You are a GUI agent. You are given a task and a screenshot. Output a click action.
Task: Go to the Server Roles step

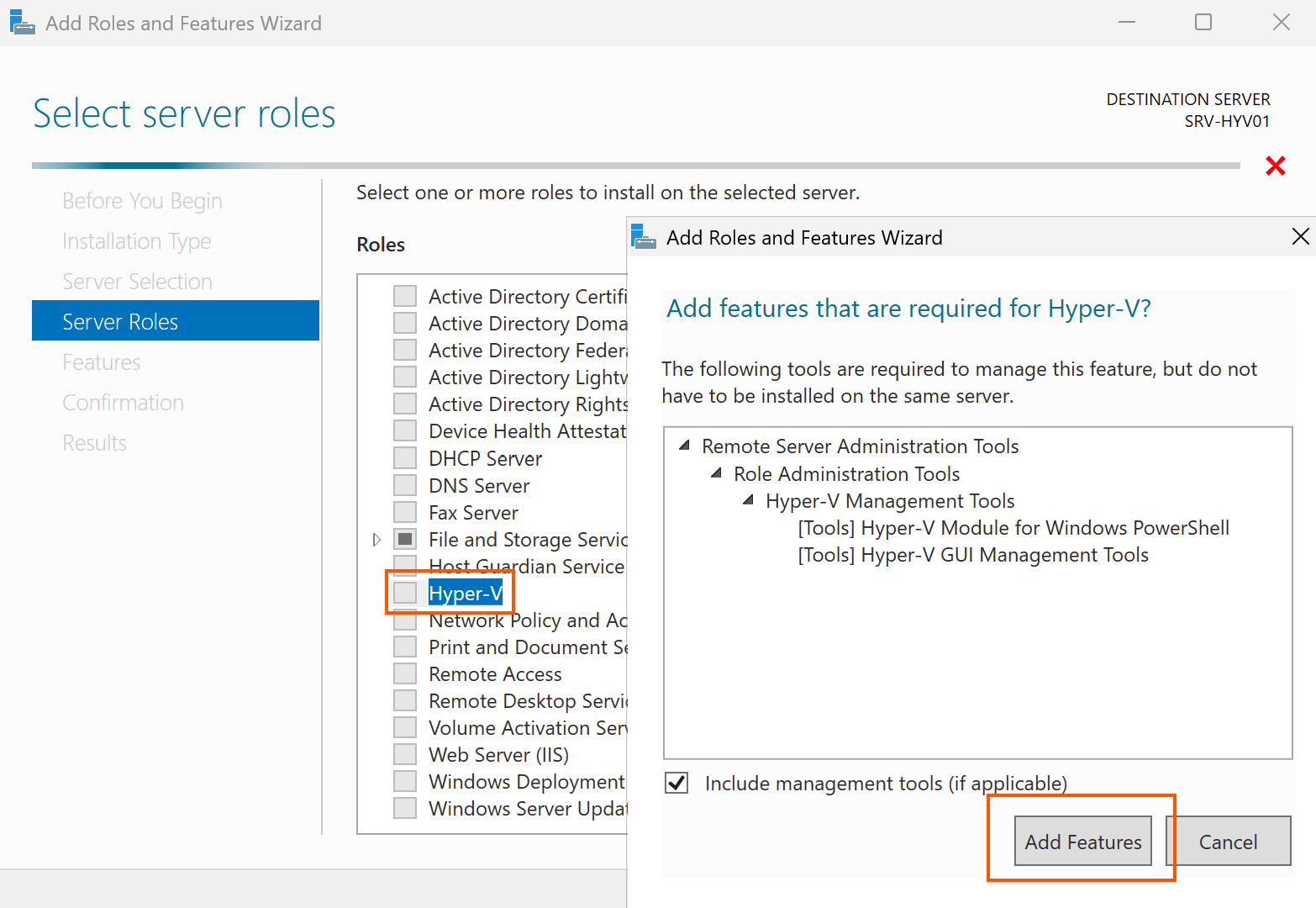120,321
